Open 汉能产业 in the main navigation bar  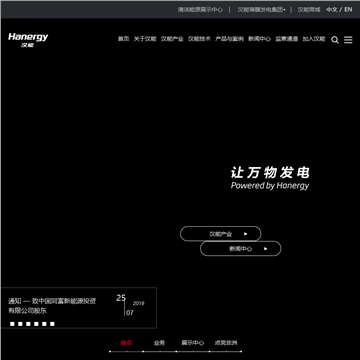pyautogui.click(x=172, y=39)
